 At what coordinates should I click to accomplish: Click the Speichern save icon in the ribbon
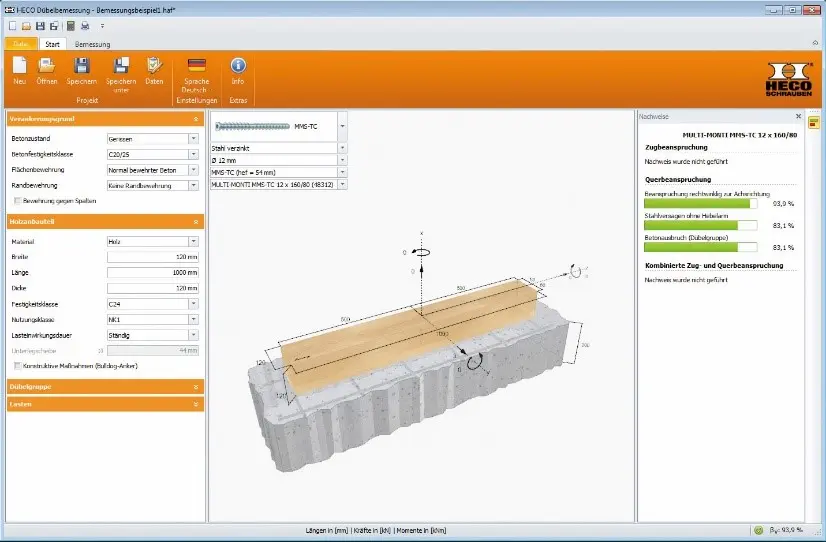click(82, 65)
